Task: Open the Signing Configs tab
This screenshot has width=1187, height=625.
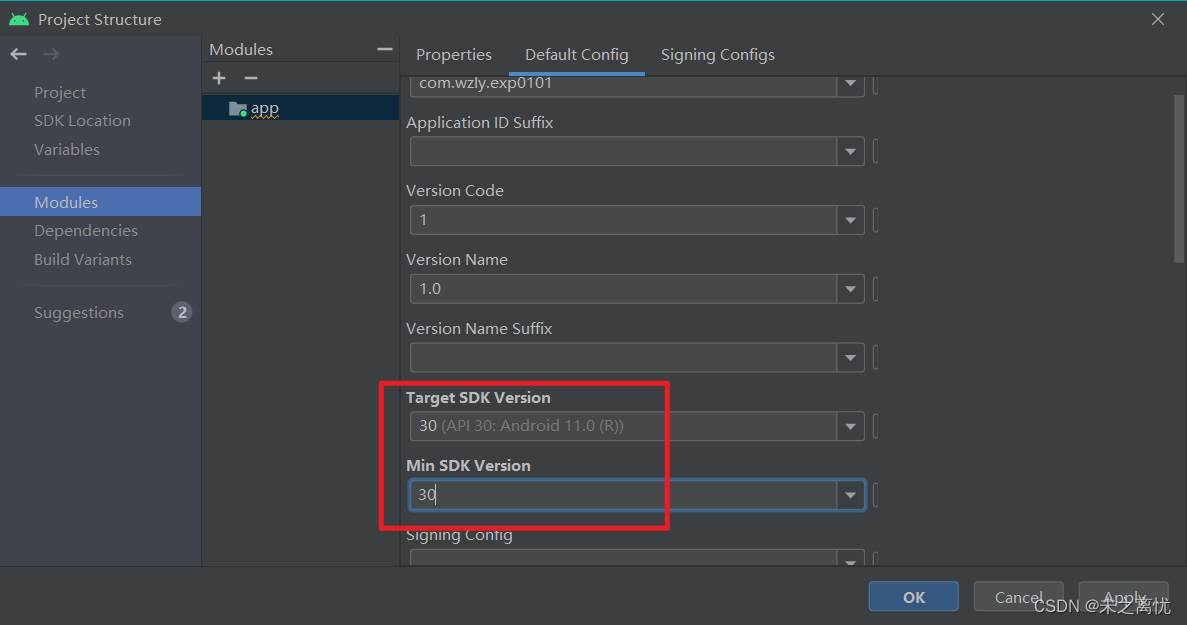Action: coord(718,54)
